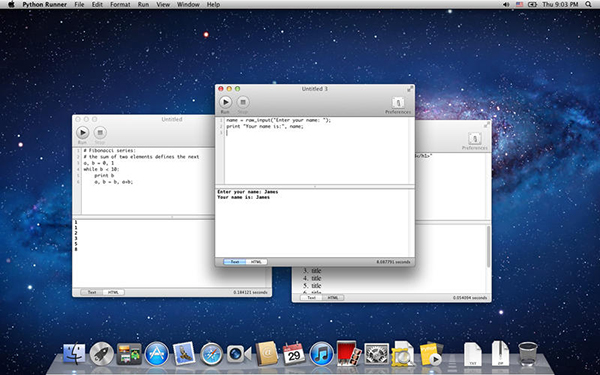Click the 'print b' code line
Screen dimensions: 600x375
[104, 175]
